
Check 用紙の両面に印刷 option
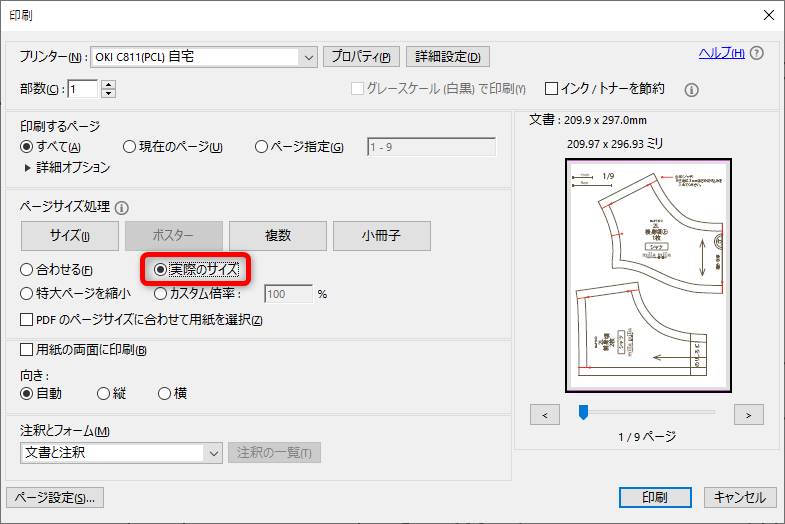[x=27, y=350]
